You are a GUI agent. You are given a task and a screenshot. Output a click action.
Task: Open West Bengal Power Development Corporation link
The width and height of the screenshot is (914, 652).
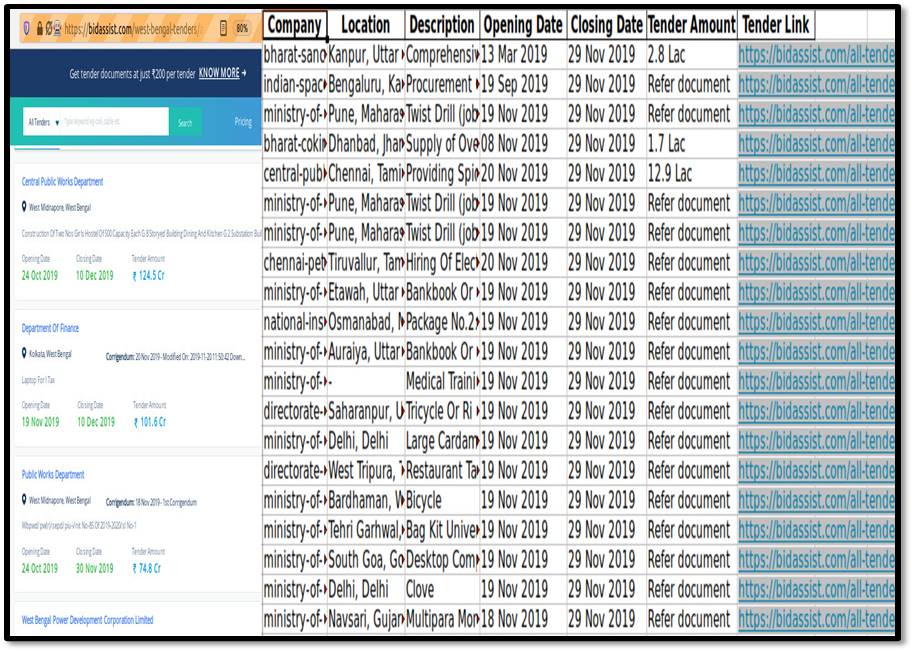(88, 620)
